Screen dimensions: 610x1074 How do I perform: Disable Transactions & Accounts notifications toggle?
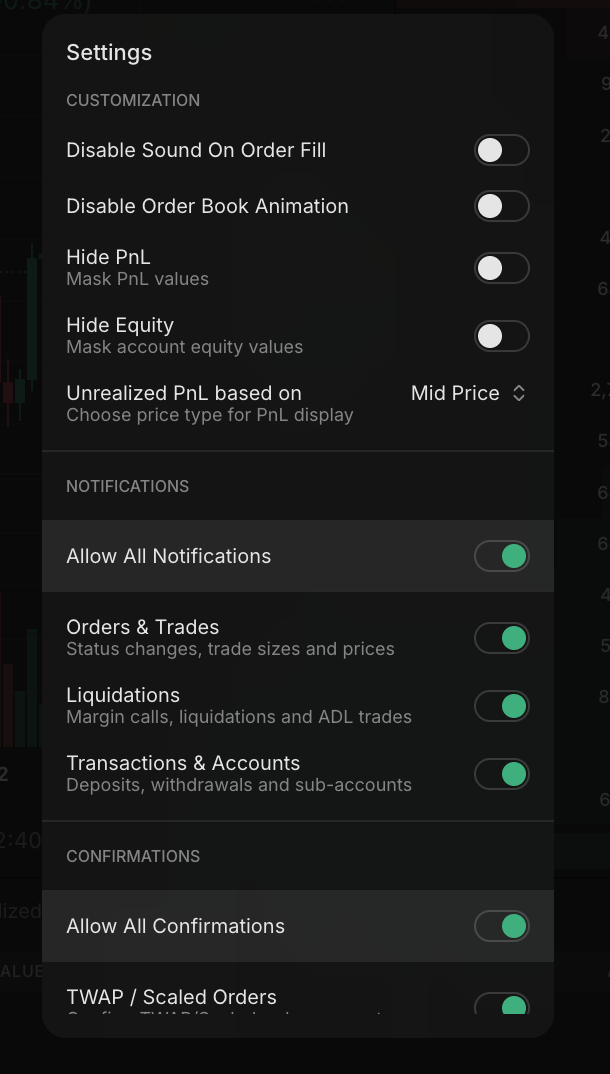pyautogui.click(x=501, y=774)
